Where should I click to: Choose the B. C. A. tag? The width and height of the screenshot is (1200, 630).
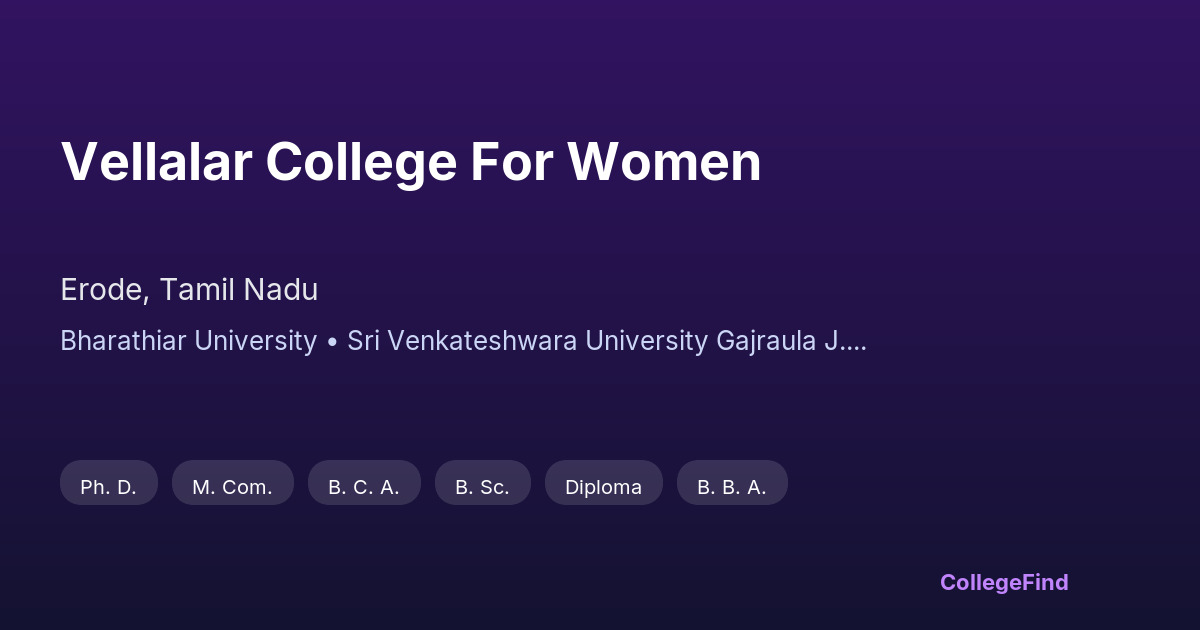coord(364,487)
